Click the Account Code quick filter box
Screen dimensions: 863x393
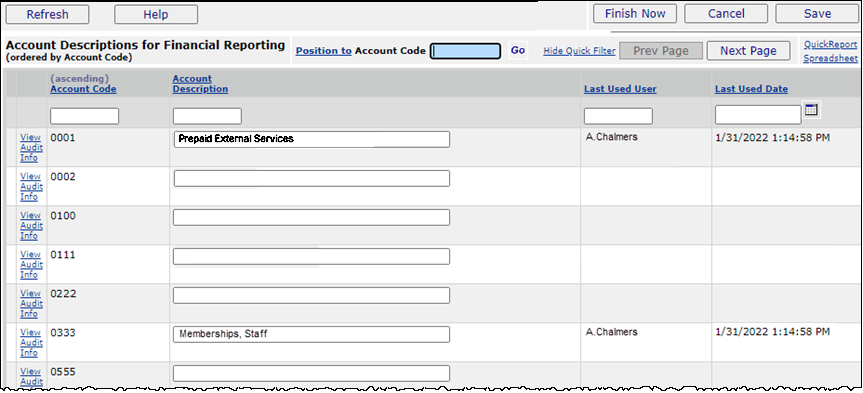pos(84,116)
